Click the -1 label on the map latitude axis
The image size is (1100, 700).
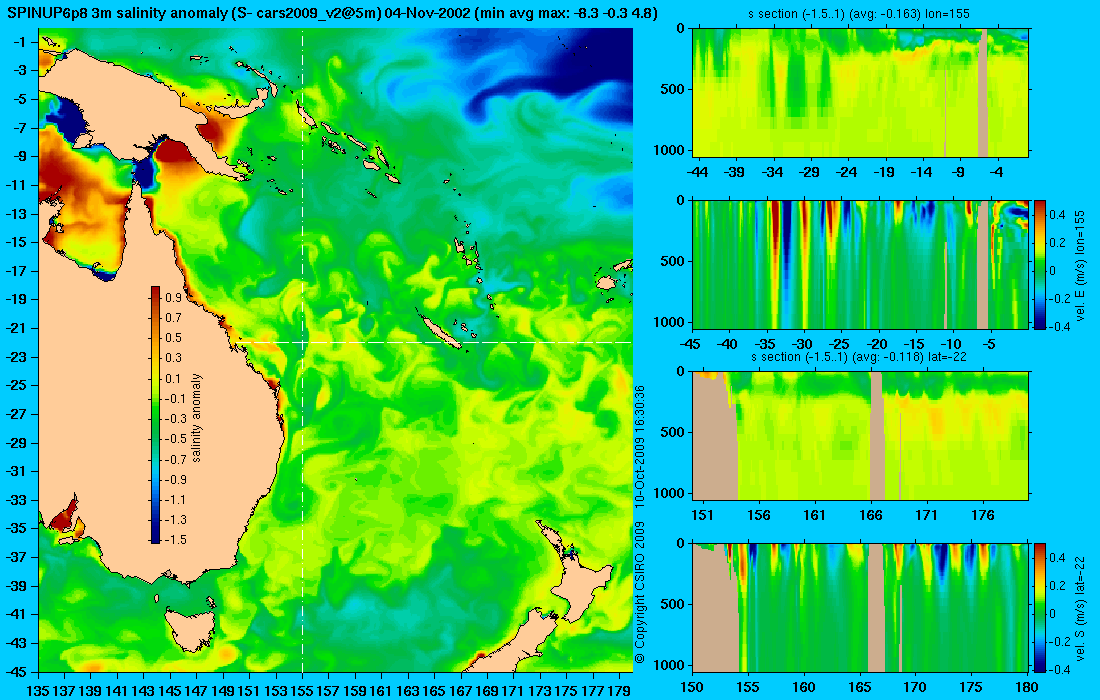click(21, 42)
